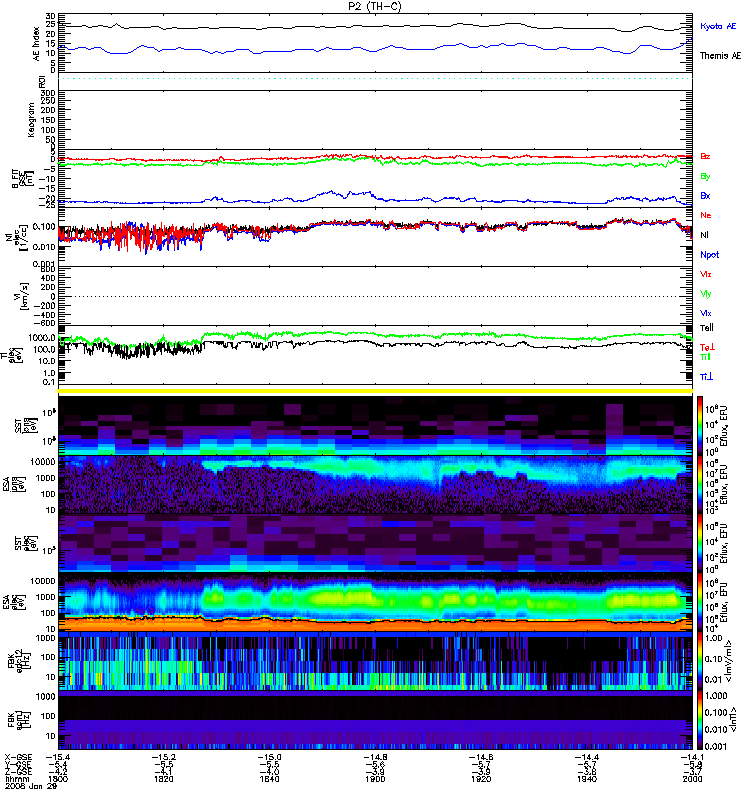Viewport: 750px width, 800px height.
Task: Click the 1940 time axis label
Action: click(x=587, y=779)
